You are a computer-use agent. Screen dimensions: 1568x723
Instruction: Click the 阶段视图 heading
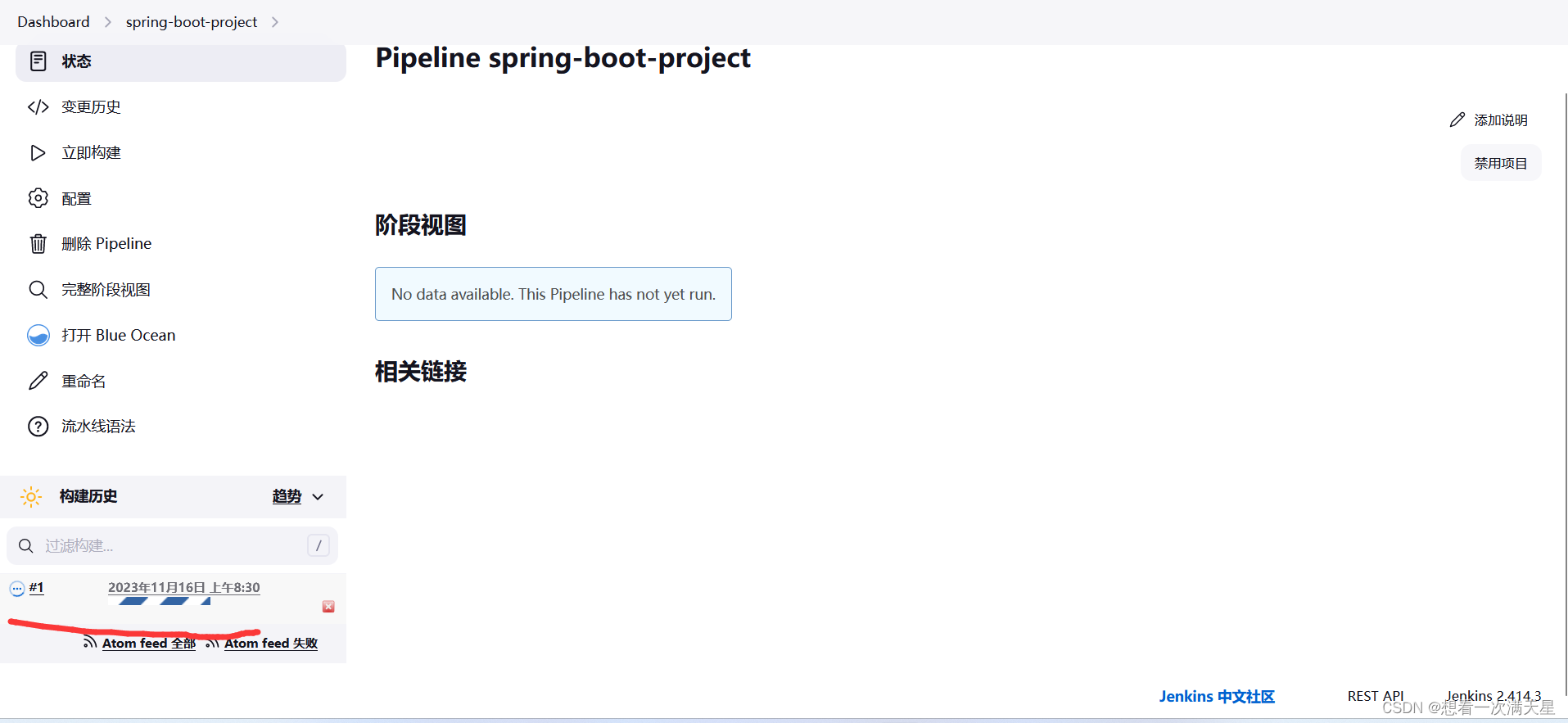click(x=421, y=225)
